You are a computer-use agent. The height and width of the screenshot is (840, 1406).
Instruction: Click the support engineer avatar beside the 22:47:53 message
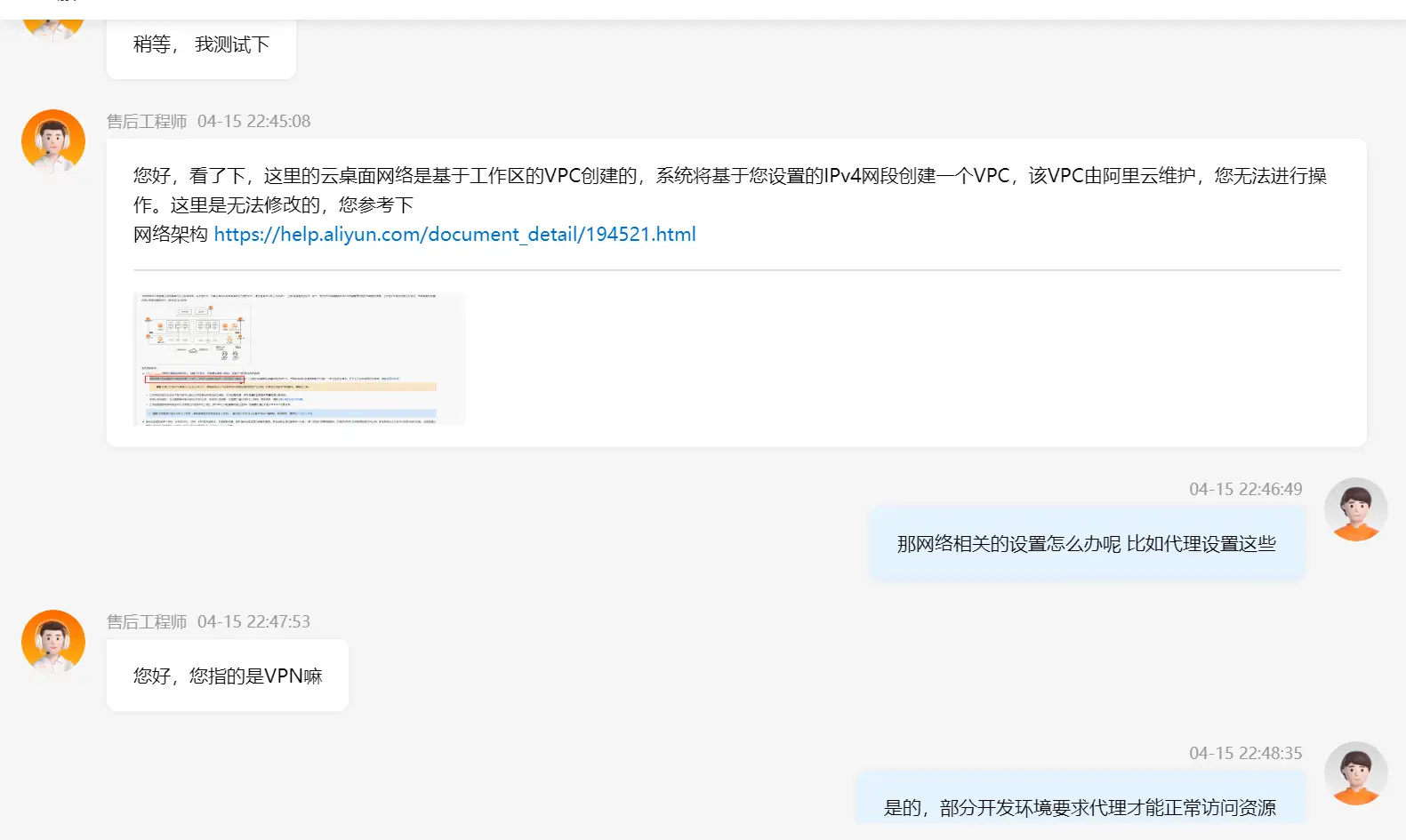(x=53, y=642)
